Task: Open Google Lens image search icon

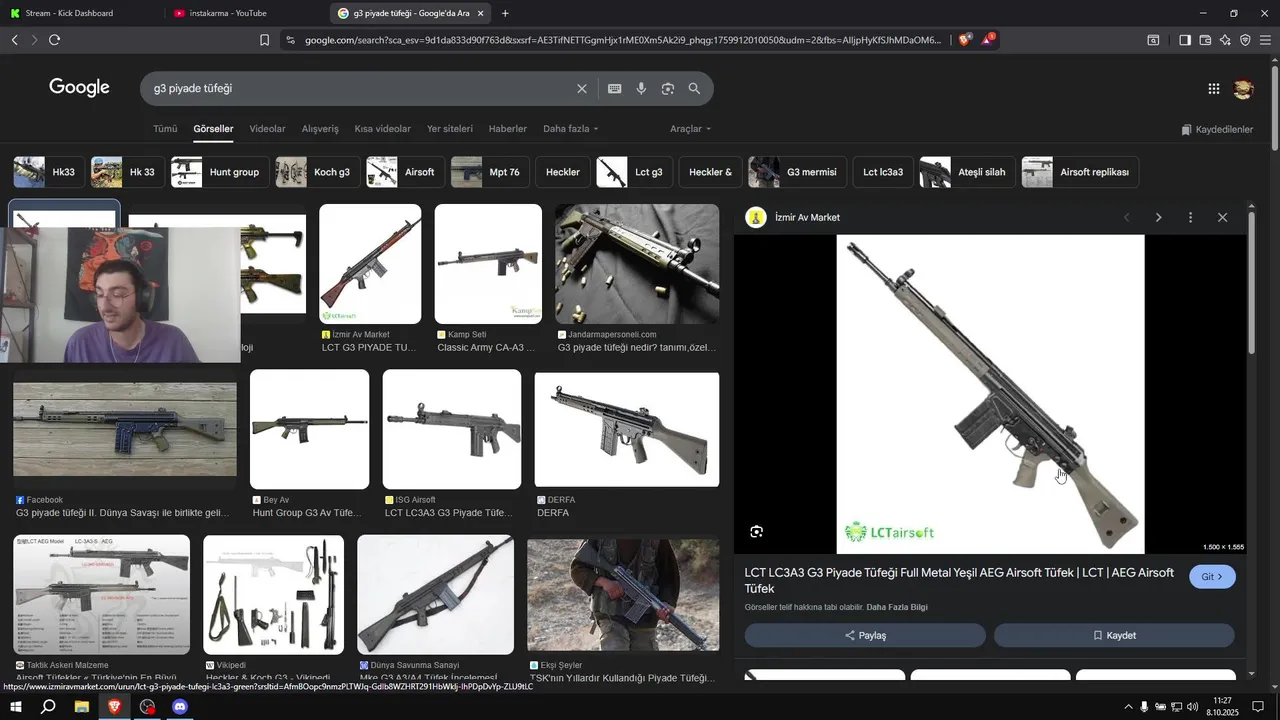Action: click(x=668, y=89)
